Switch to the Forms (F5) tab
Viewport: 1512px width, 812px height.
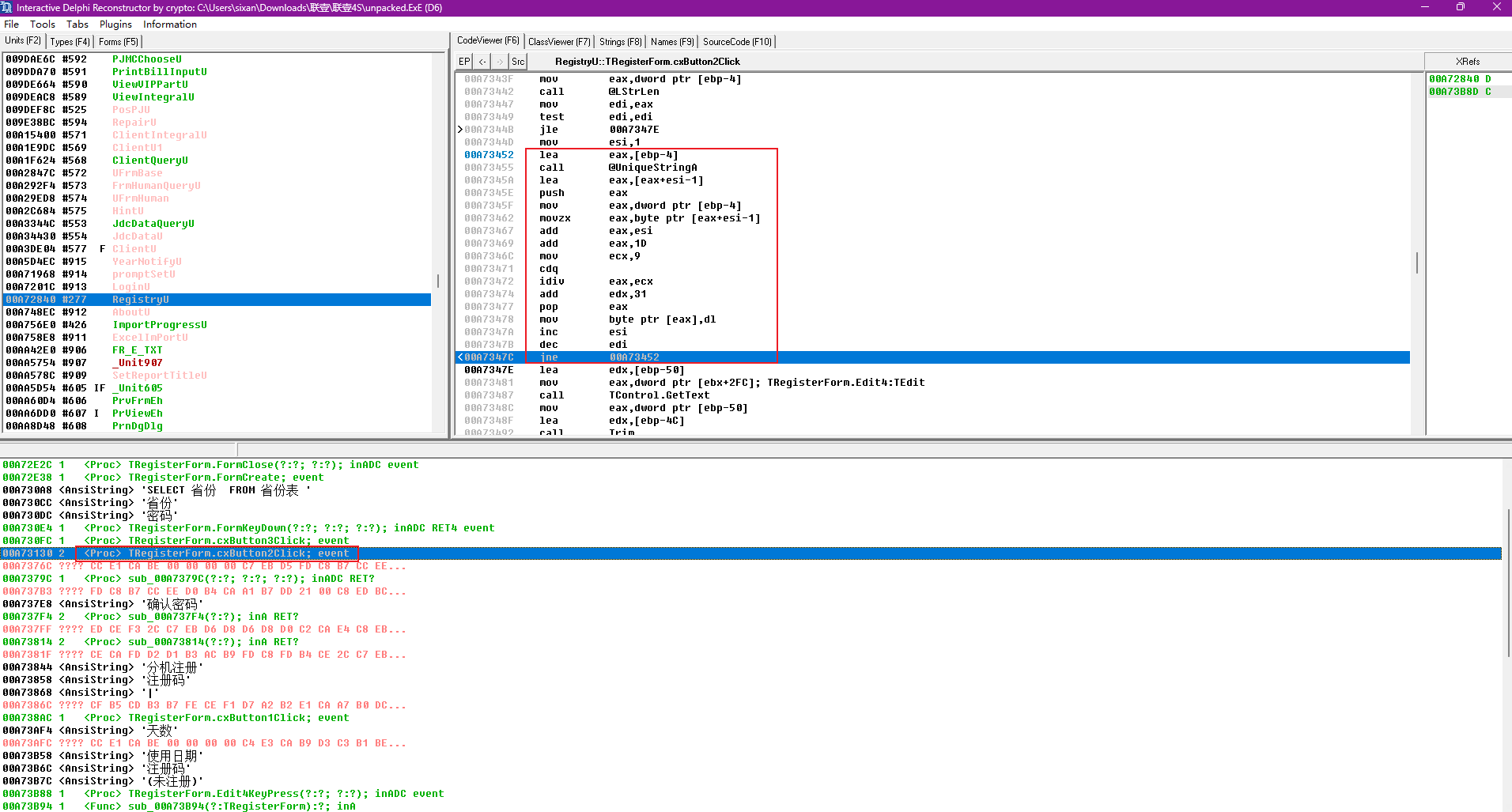pyautogui.click(x=119, y=42)
